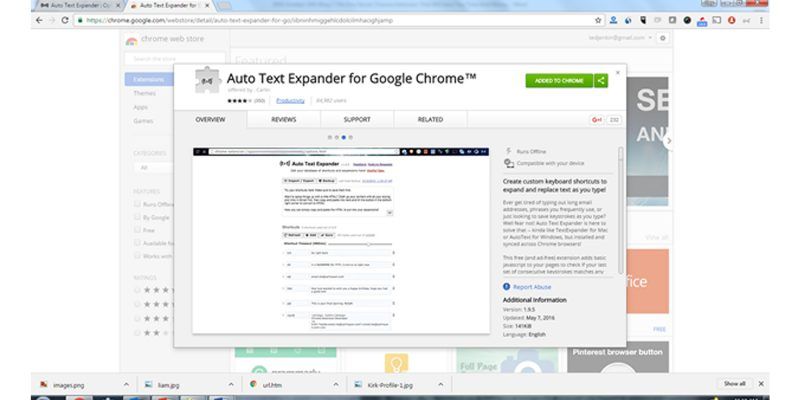
Task: Open the blue download-arrow extension icon
Action: 613,20
